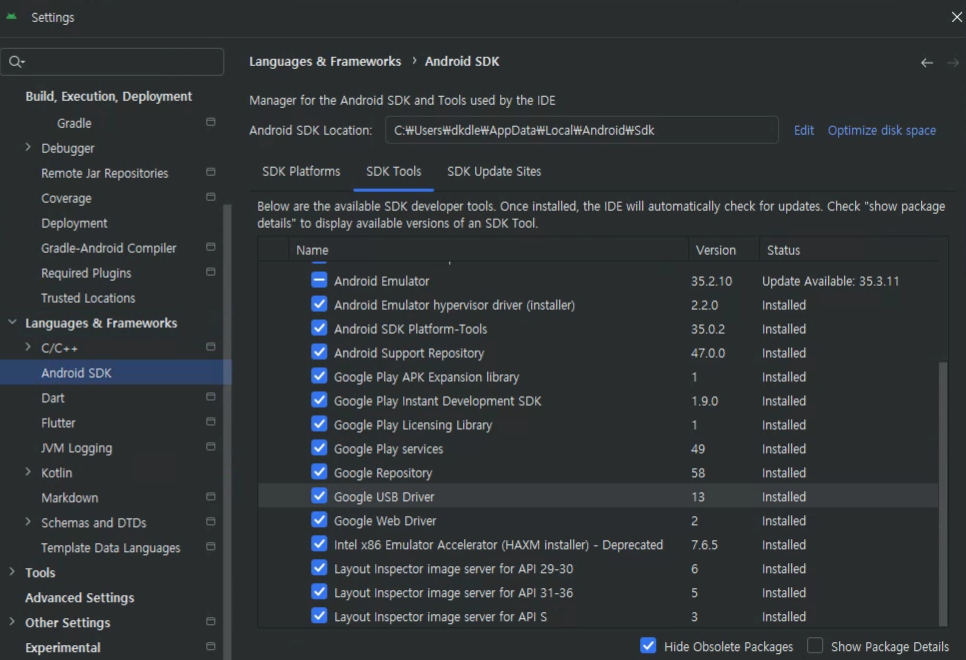This screenshot has width=966, height=660.
Task: Click the Optimize disk space link
Action: 882,131
